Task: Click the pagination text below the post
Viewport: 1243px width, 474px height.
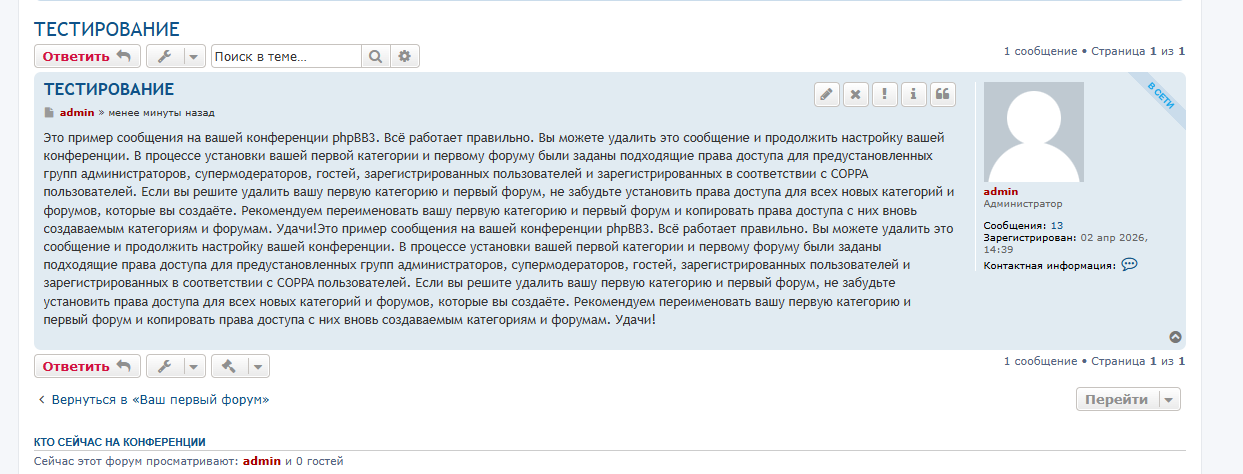Action: 1094,360
